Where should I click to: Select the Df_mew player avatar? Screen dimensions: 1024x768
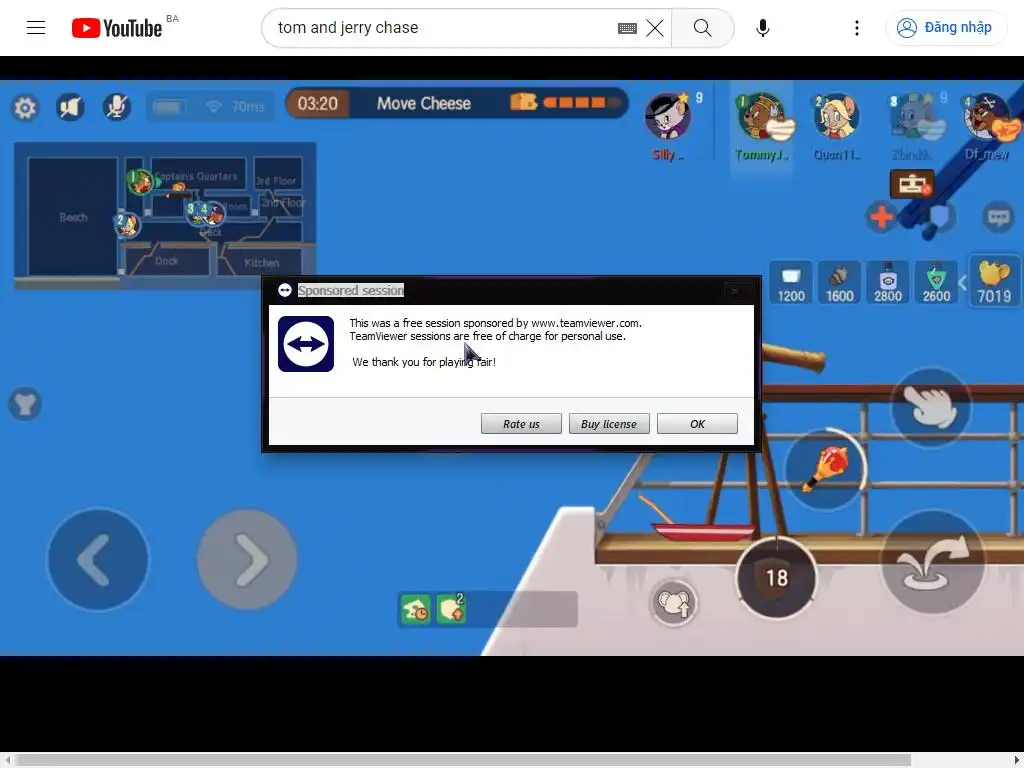[x=987, y=118]
